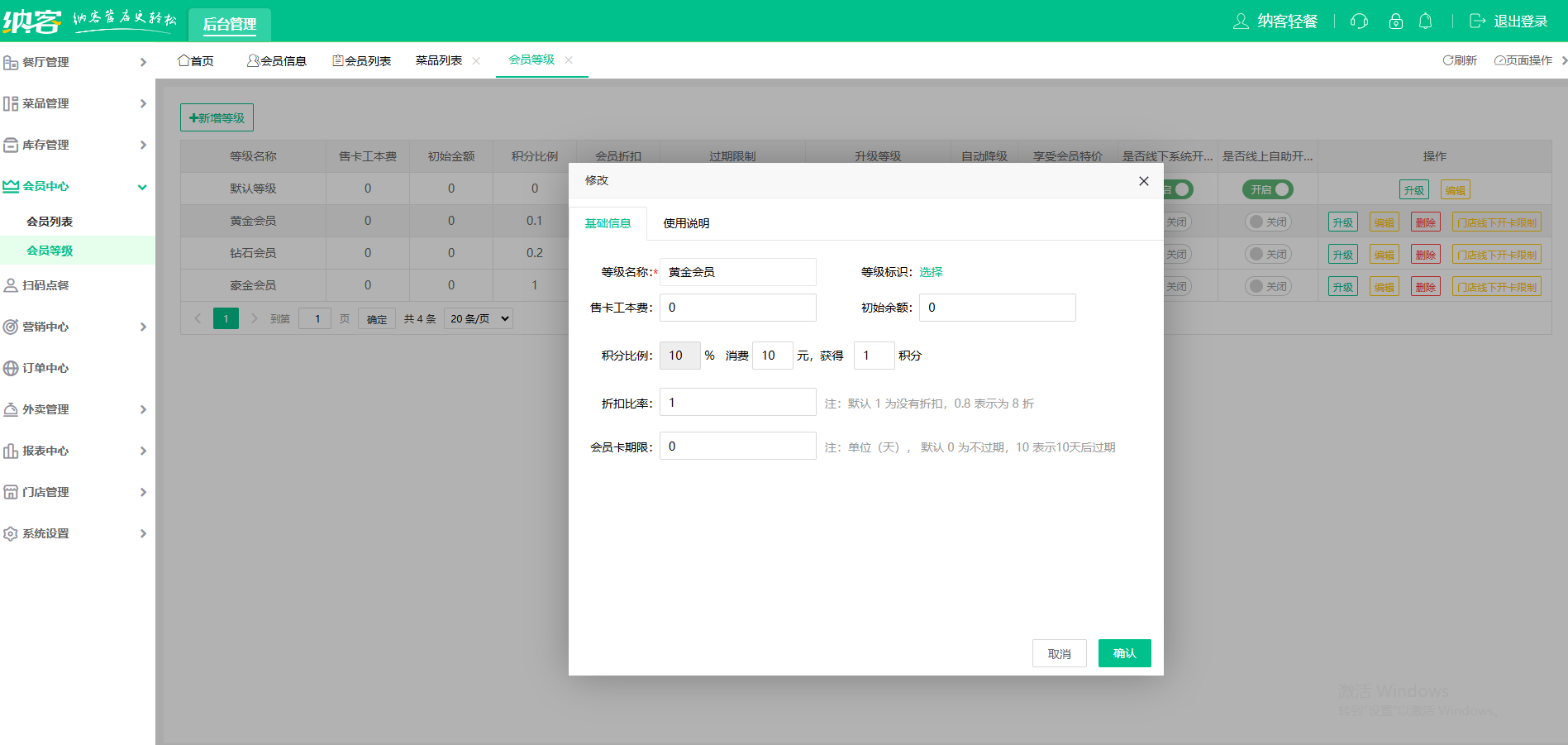Expand the 库存管理 menu chevron
This screenshot has width=1568, height=745.
[143, 145]
